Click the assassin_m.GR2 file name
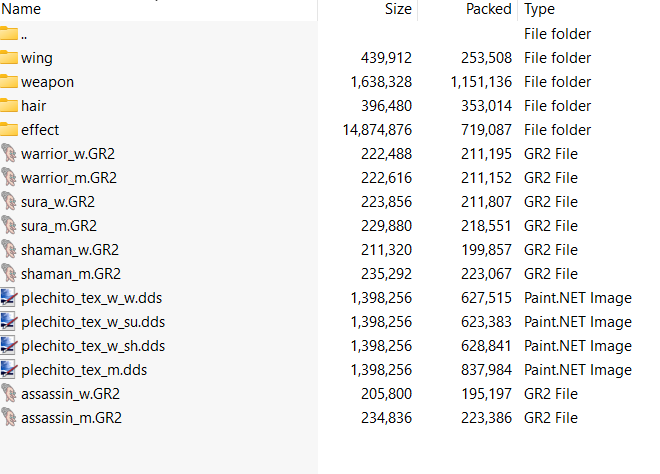Viewport: 660px width, 474px height. click(x=70, y=418)
